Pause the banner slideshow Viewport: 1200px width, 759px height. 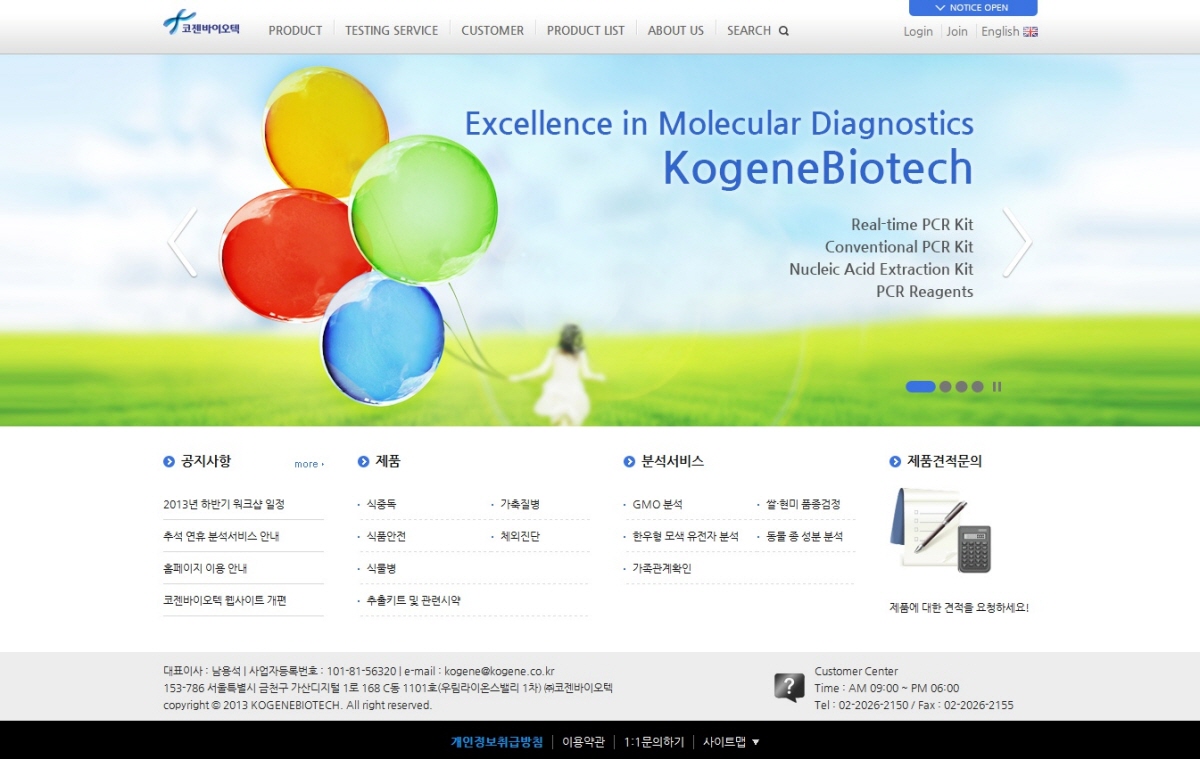(997, 387)
